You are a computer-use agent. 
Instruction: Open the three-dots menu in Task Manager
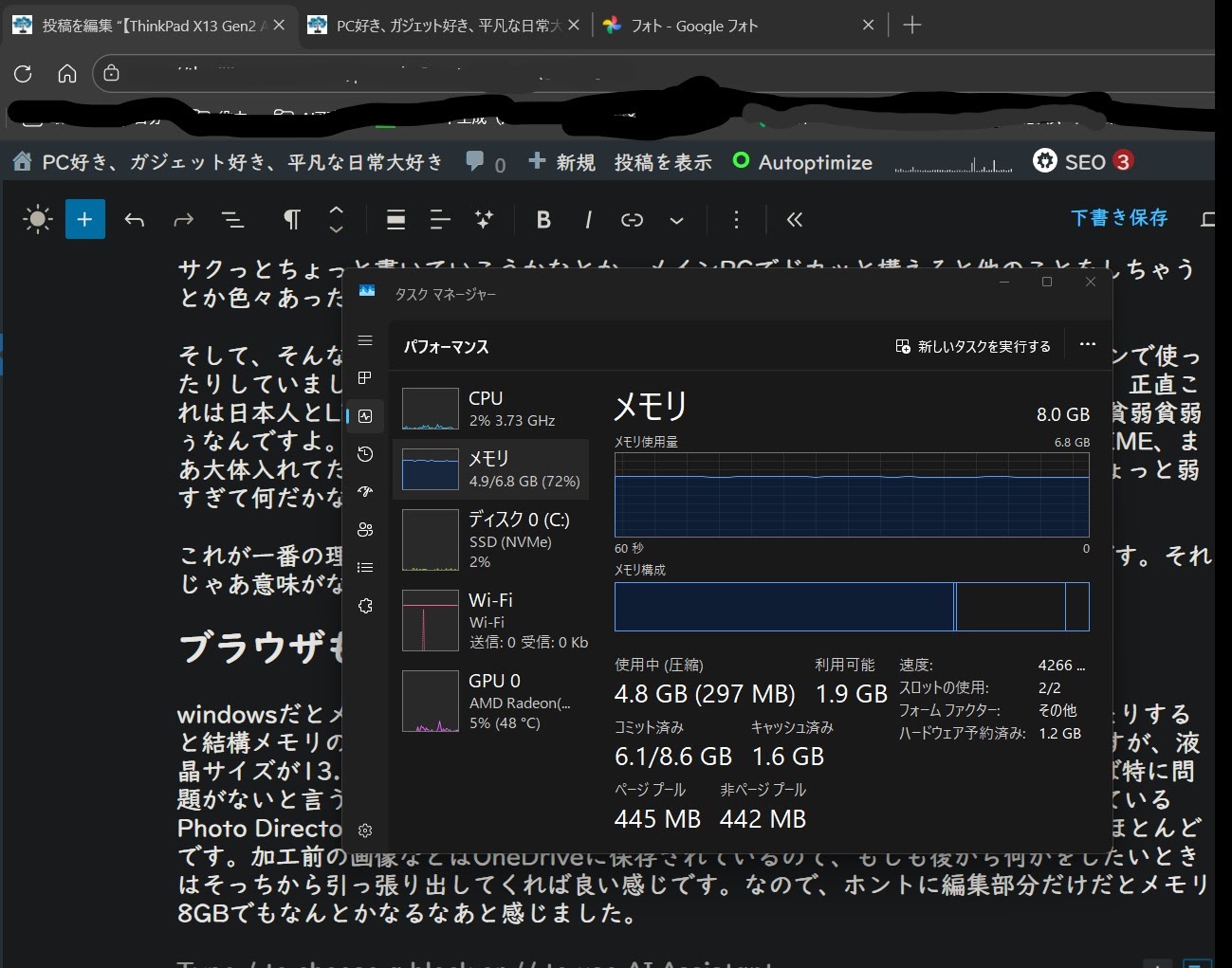click(1087, 345)
